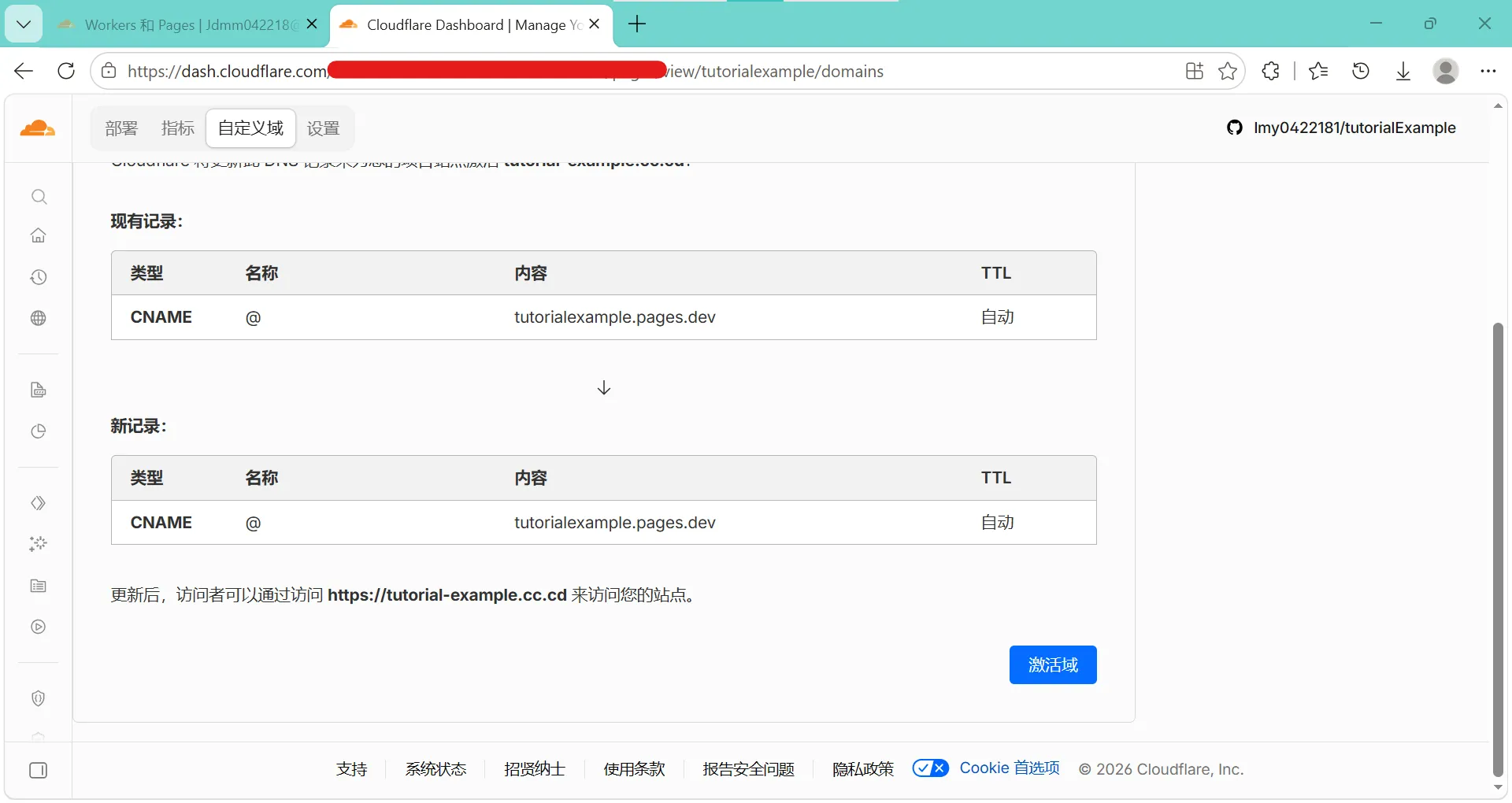1512x803 pixels.
Task: Open the lmy0422181/tutorialExample GitHub link
Action: point(1341,128)
